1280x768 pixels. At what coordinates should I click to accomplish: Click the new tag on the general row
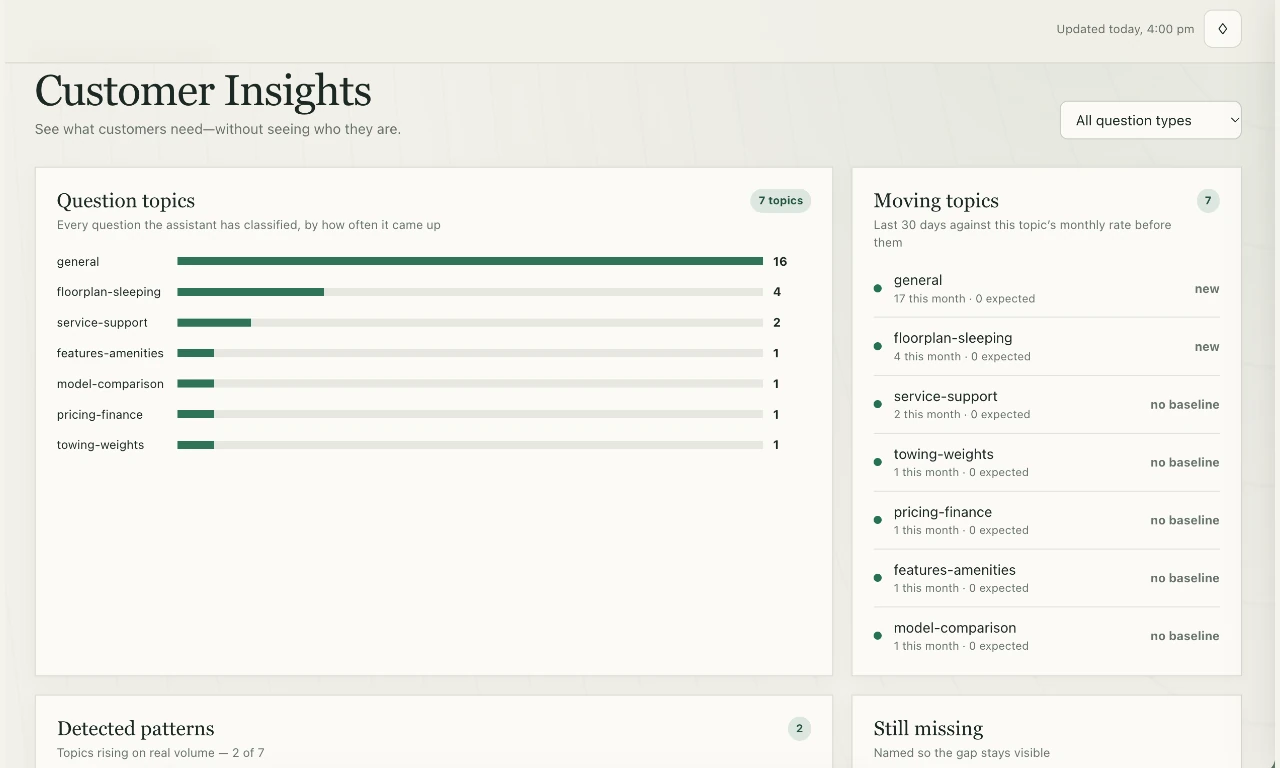pyautogui.click(x=1207, y=289)
